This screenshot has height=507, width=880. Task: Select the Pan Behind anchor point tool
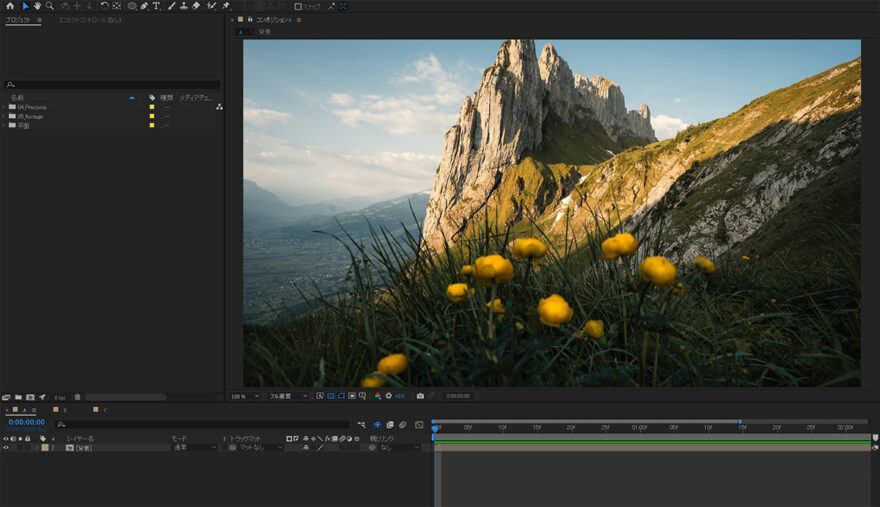pyautogui.click(x=117, y=6)
